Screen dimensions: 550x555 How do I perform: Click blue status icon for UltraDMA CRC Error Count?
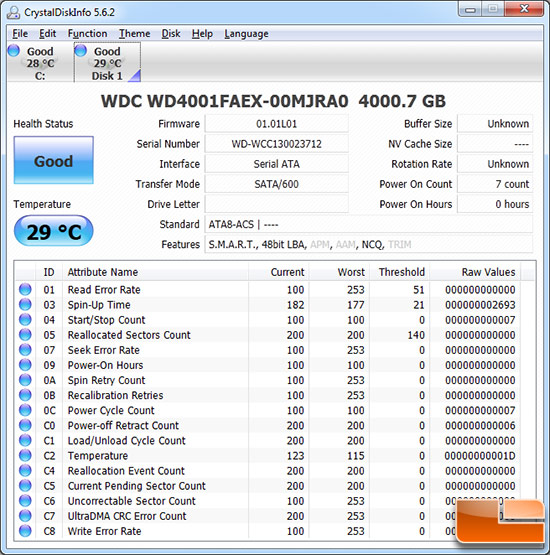point(25,516)
